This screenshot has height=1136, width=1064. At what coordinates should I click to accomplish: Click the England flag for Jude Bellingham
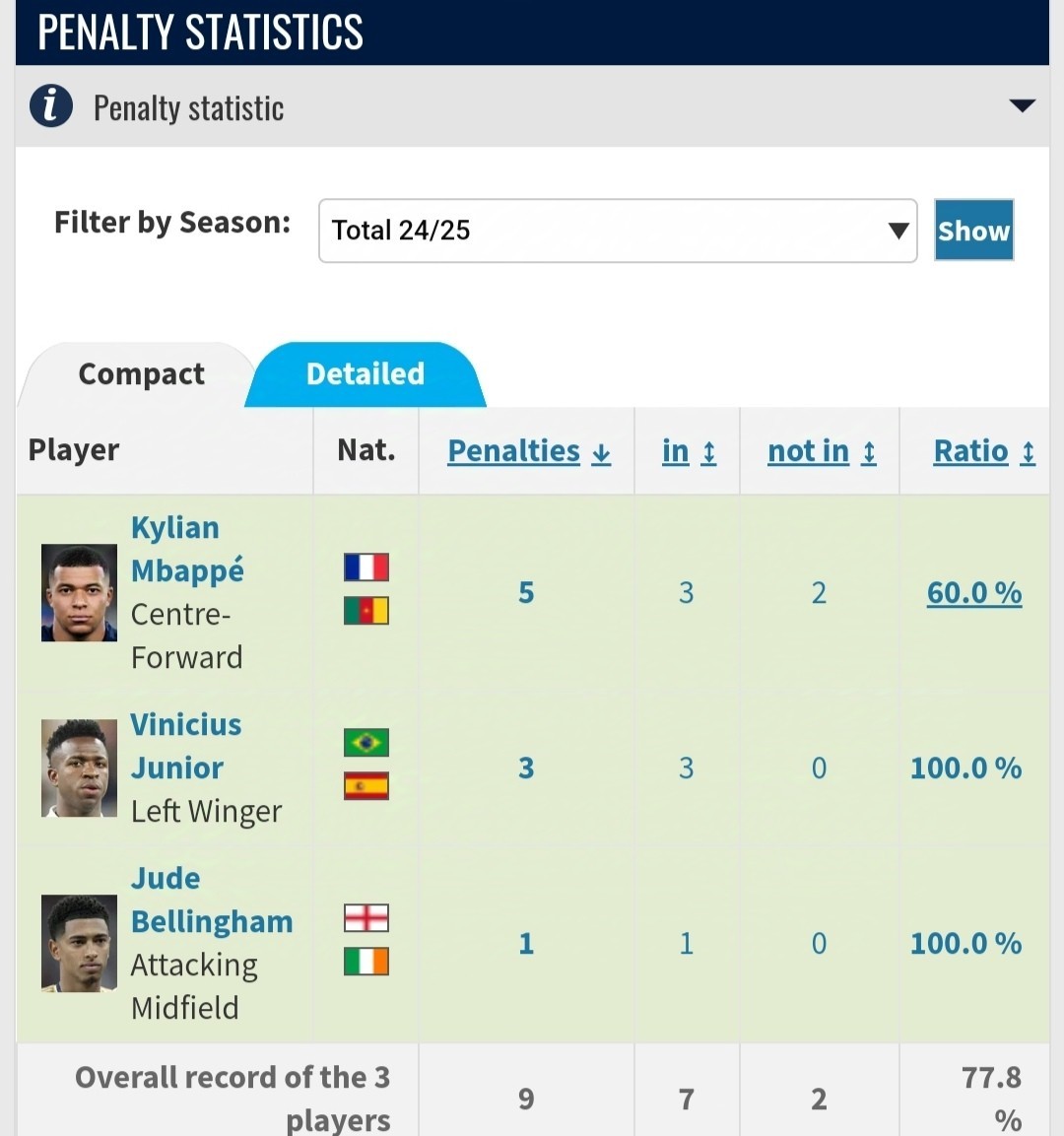[366, 918]
